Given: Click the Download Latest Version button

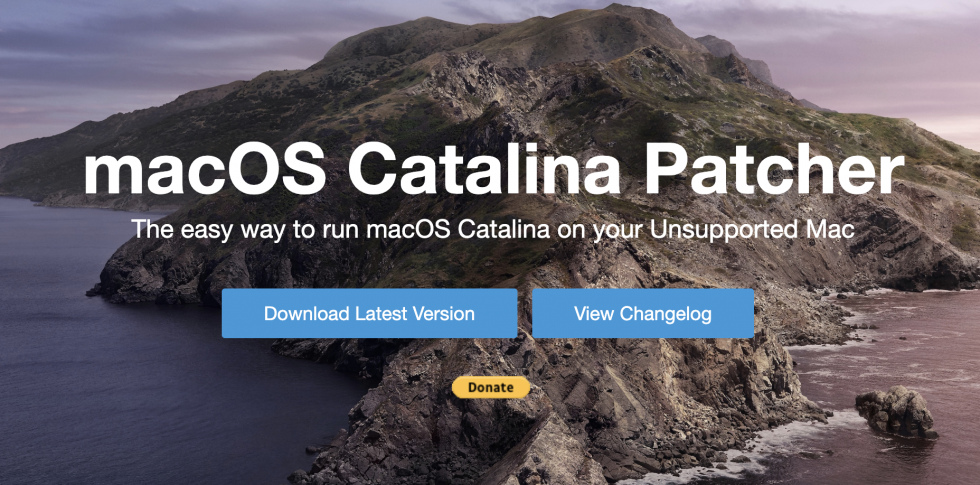Looking at the screenshot, I should [x=369, y=313].
